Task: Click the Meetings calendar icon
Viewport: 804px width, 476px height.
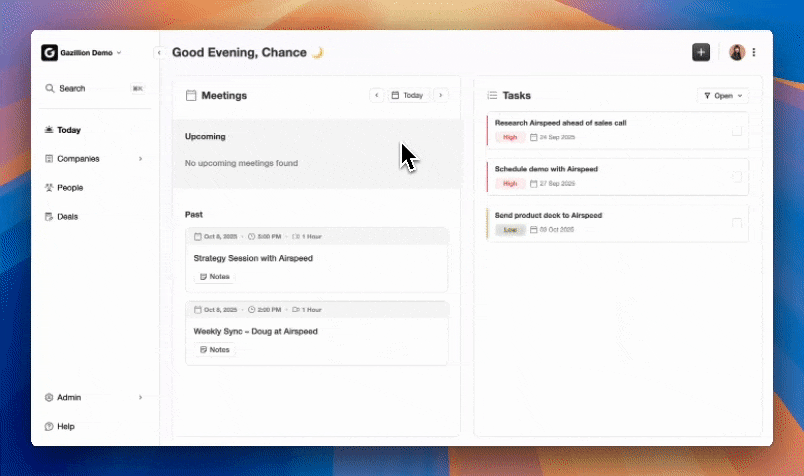Action: pyautogui.click(x=191, y=95)
